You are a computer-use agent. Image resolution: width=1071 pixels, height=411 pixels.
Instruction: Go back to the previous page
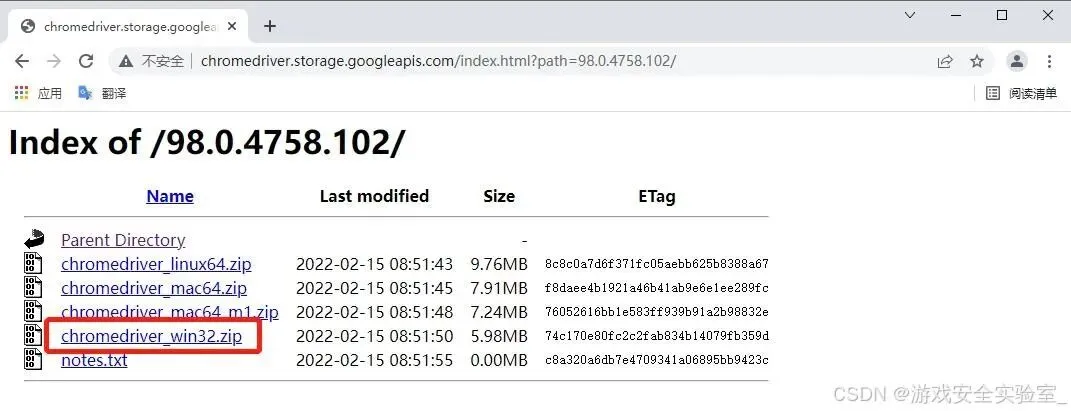coord(22,61)
